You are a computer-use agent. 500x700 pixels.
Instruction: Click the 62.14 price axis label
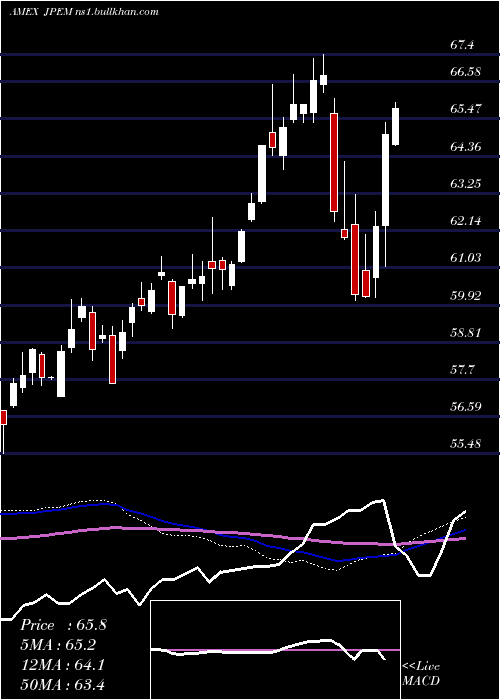click(x=466, y=220)
